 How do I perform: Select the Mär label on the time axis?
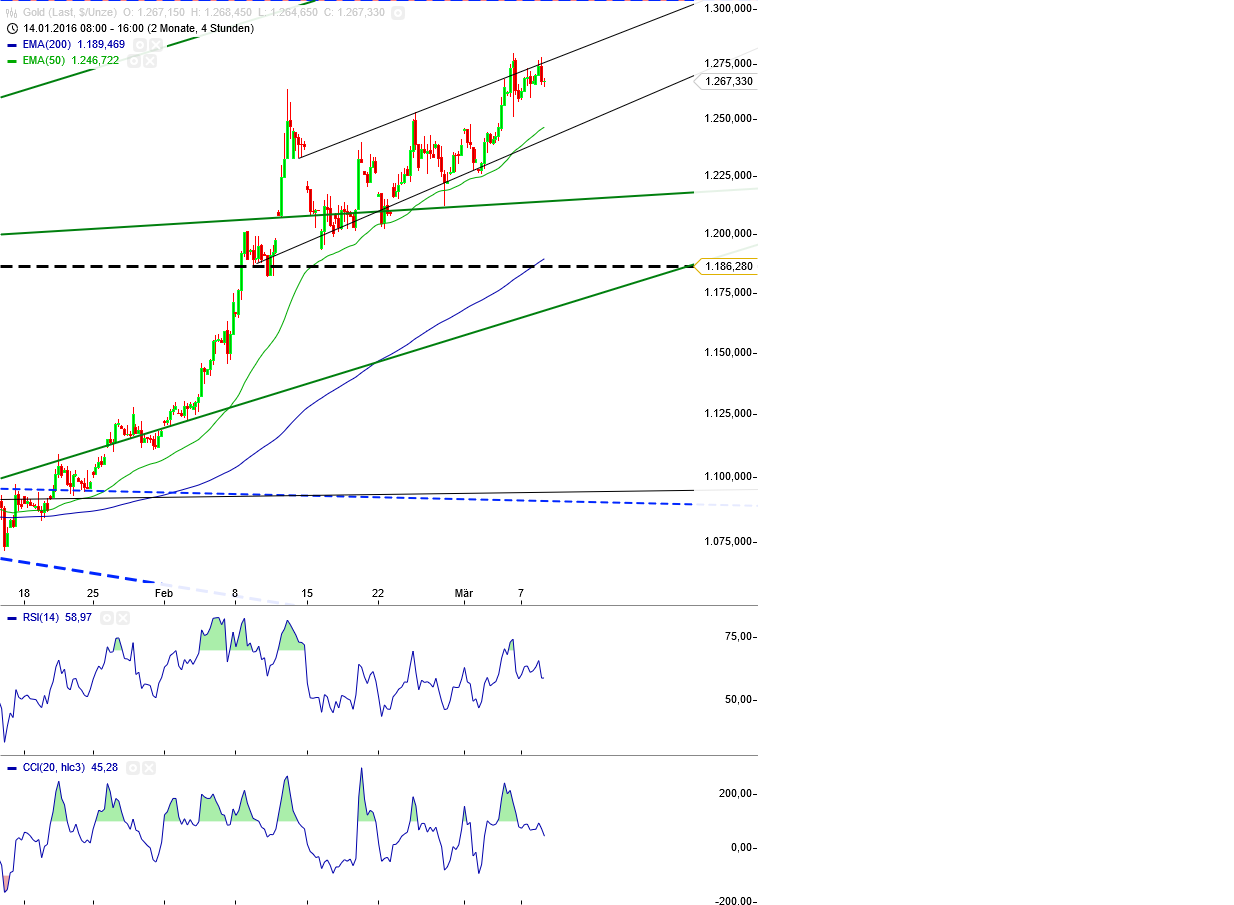click(464, 592)
